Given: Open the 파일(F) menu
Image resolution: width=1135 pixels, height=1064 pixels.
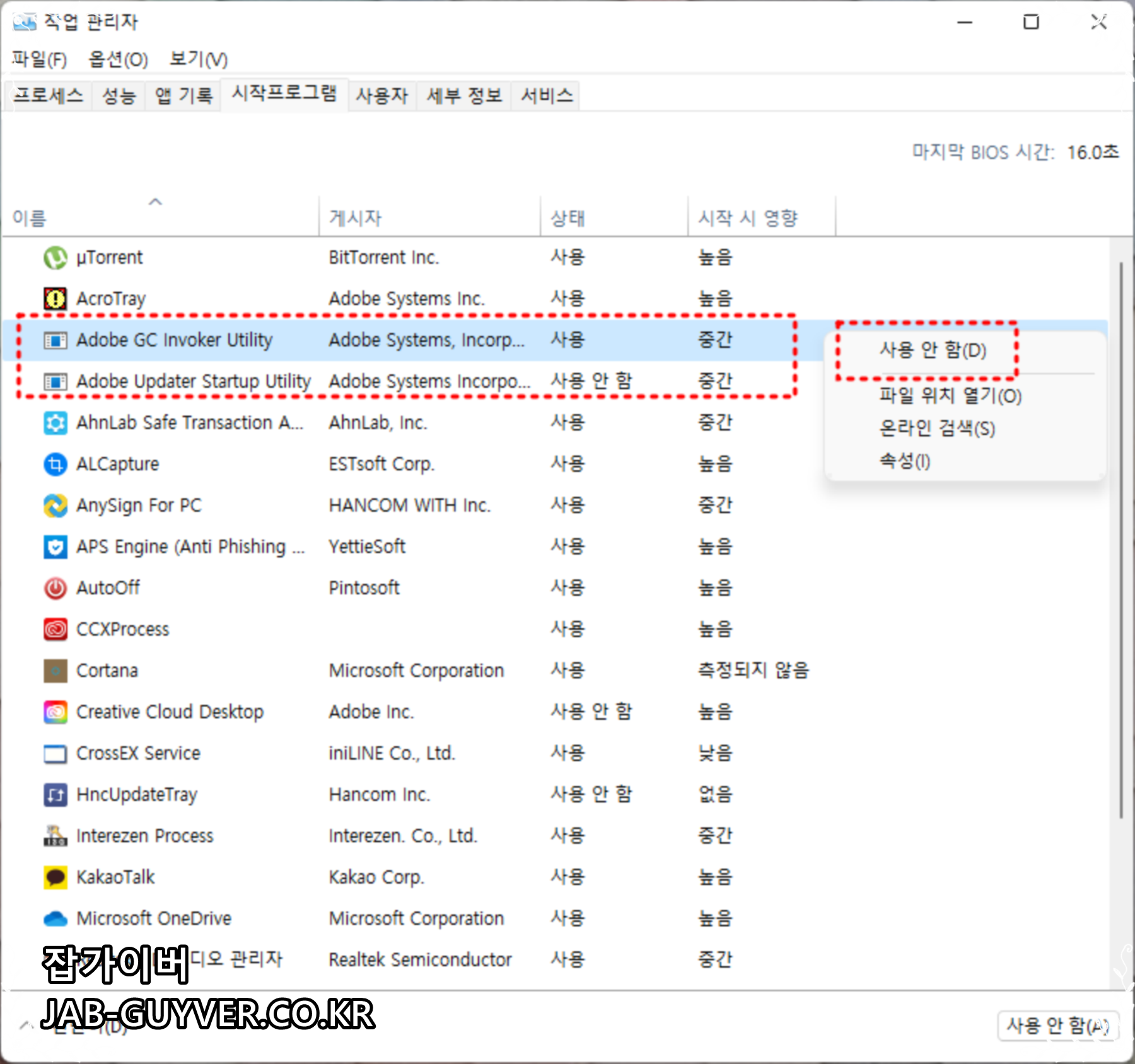Looking at the screenshot, I should 39,59.
